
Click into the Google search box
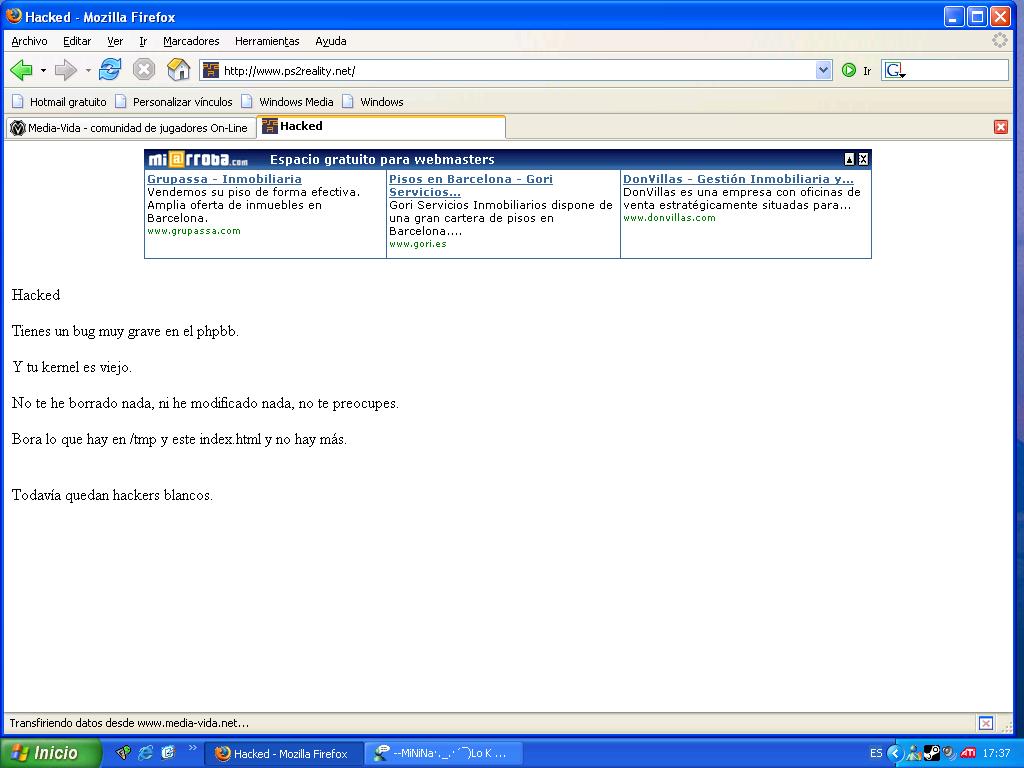pos(957,71)
